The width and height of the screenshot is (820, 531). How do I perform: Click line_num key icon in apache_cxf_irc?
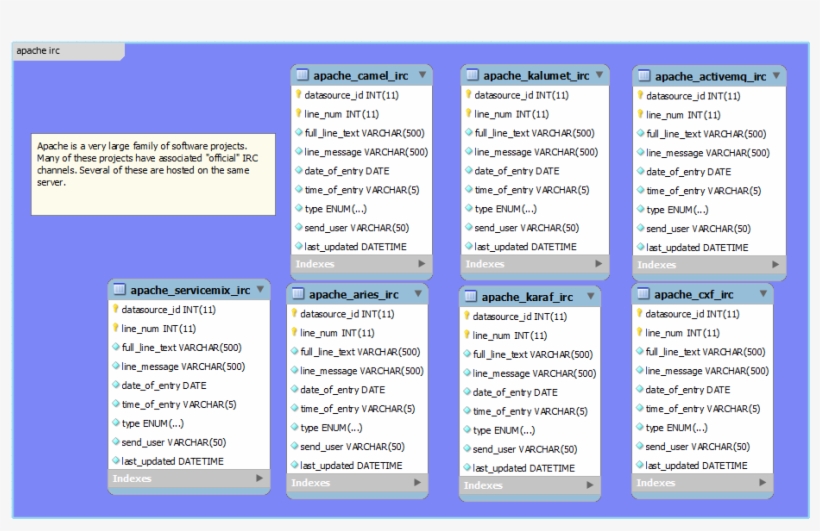tap(640, 332)
